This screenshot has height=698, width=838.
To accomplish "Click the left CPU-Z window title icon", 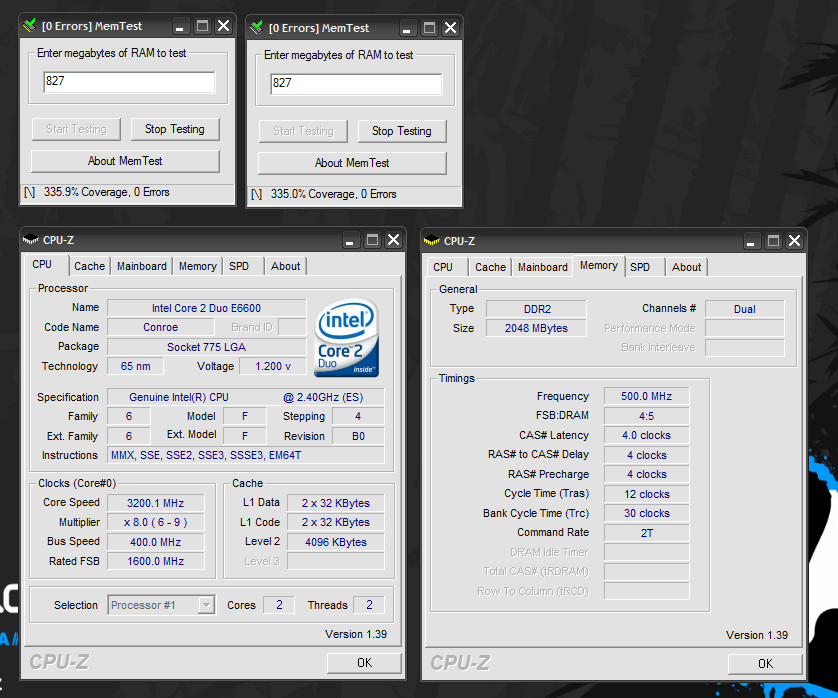I will pyautogui.click(x=31, y=240).
